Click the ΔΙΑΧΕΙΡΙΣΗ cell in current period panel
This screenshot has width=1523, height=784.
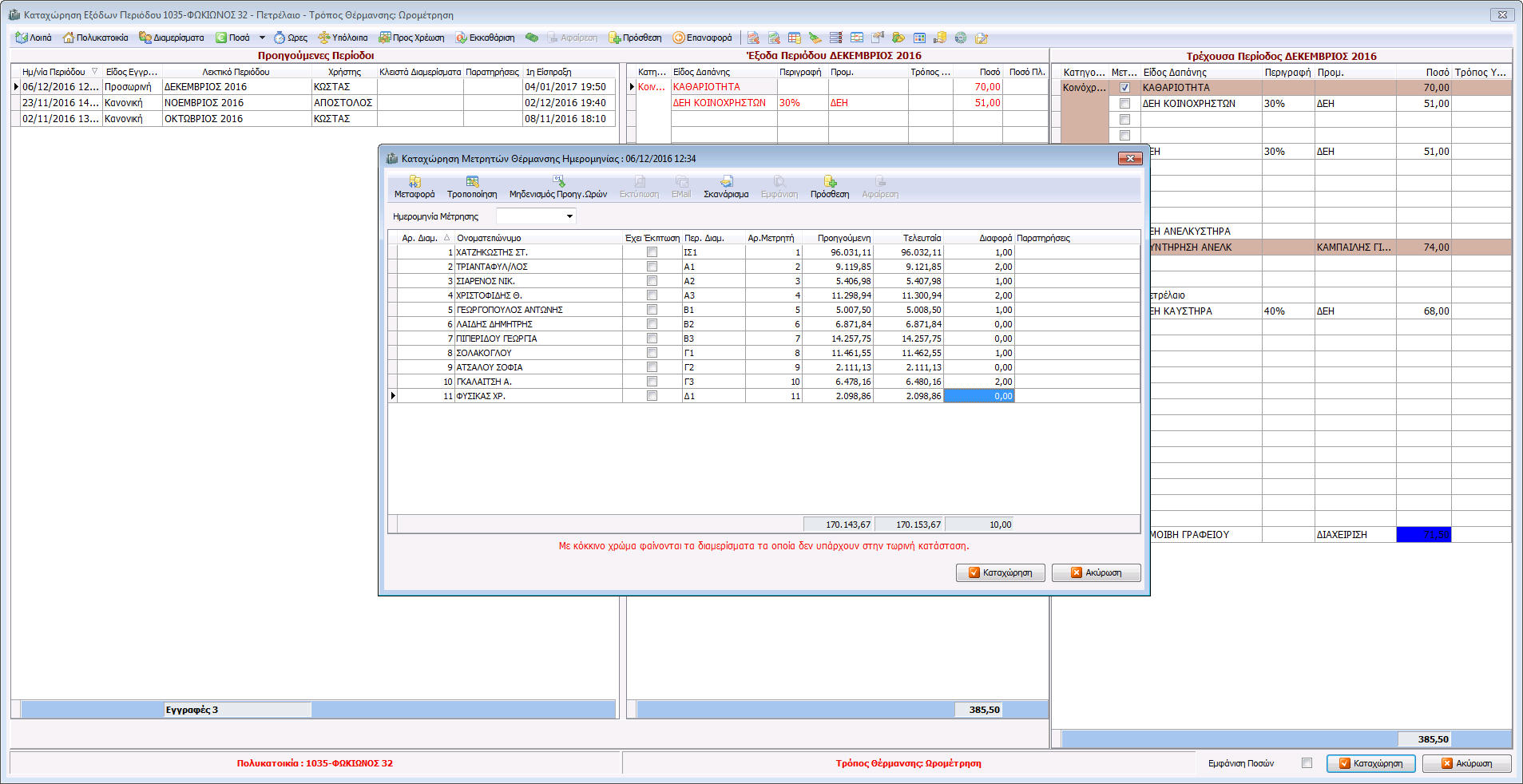pos(1354,535)
